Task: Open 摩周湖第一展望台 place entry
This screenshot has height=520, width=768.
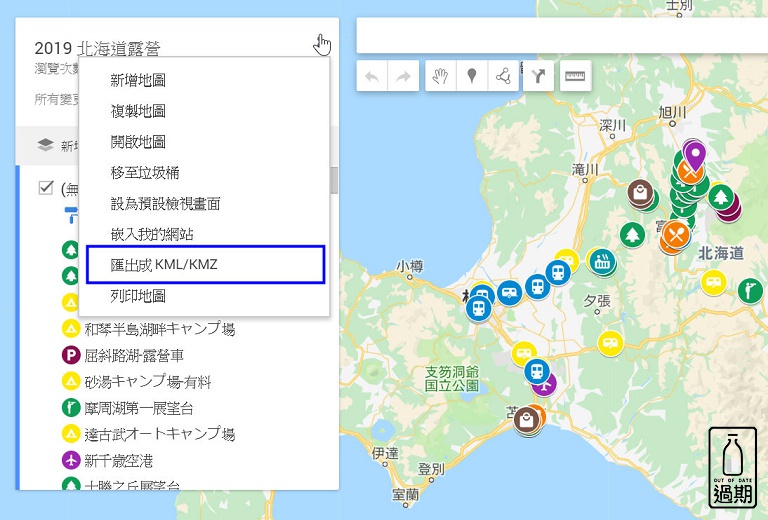Action: [x=139, y=408]
